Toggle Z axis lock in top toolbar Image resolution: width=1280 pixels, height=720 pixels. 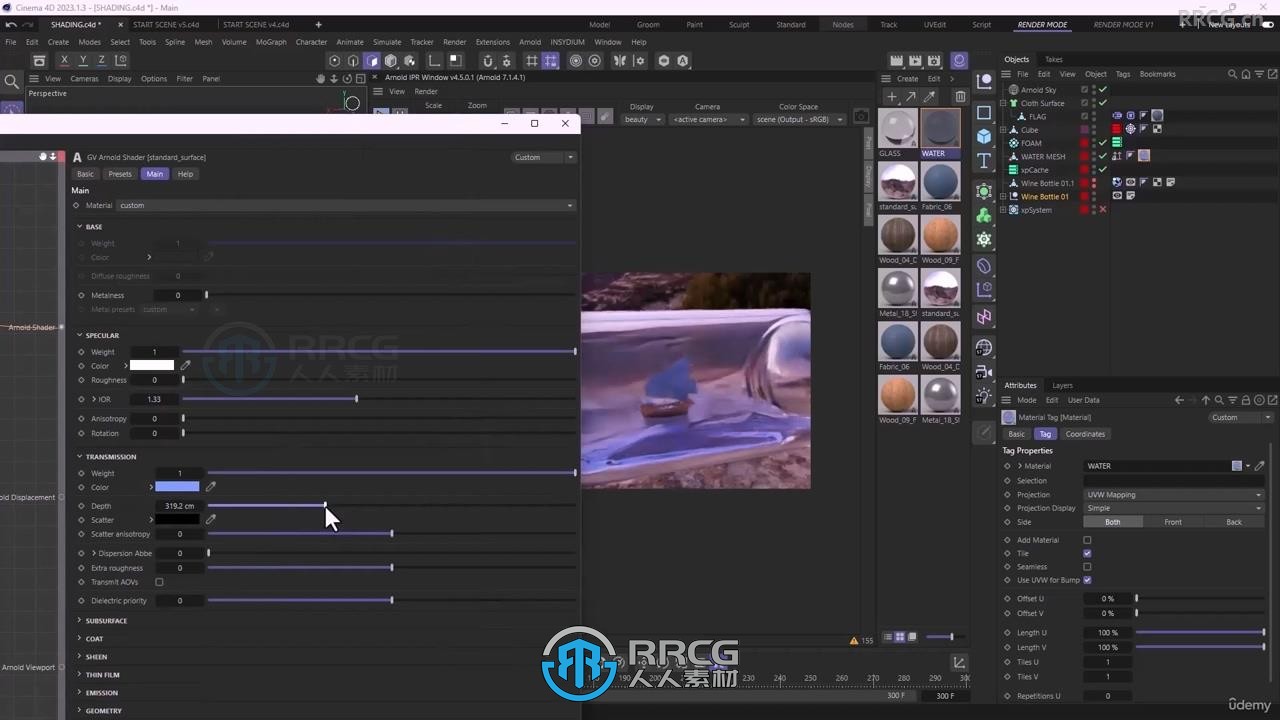point(101,61)
